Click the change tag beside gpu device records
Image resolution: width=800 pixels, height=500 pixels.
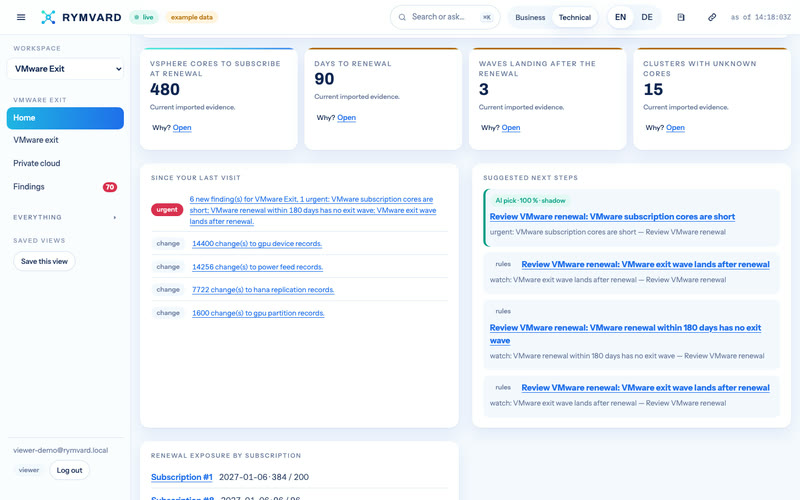pos(168,244)
